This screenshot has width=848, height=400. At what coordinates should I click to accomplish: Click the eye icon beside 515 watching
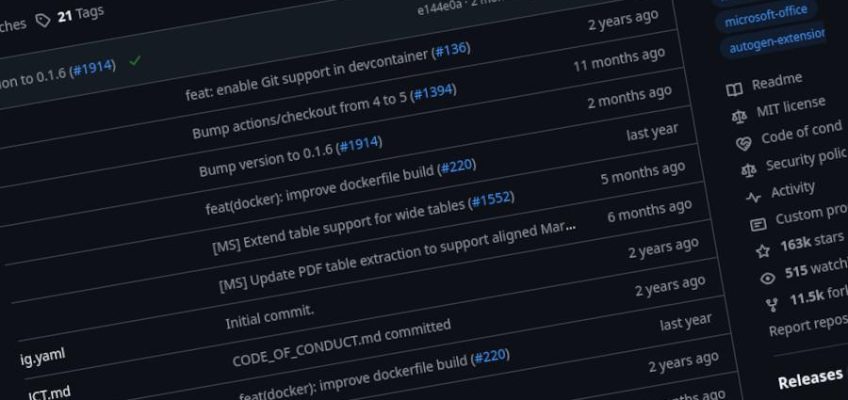point(767,278)
